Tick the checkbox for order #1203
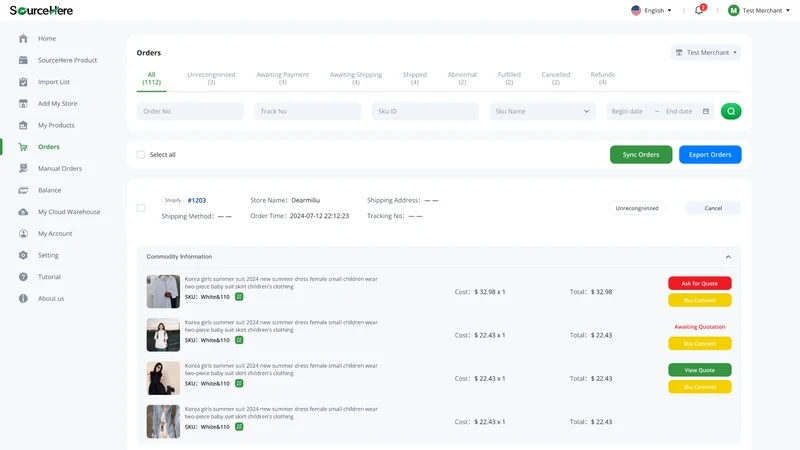The width and height of the screenshot is (800, 450). coord(141,208)
